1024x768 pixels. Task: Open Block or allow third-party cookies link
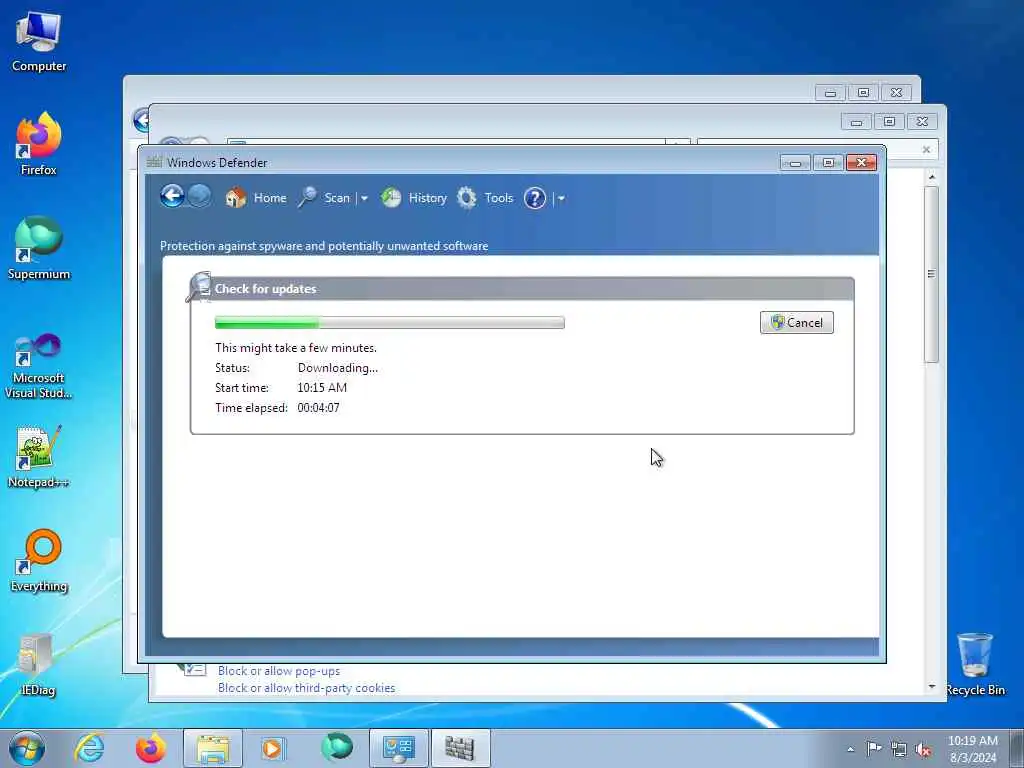coord(306,688)
